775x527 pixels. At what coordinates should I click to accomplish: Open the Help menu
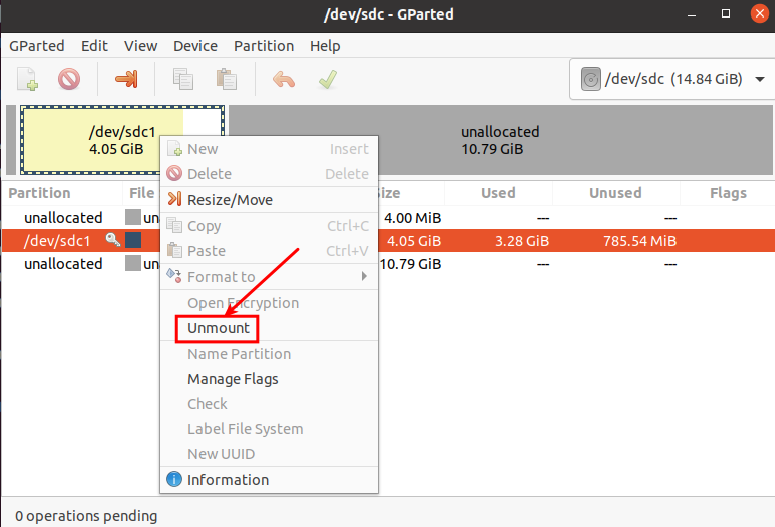coord(325,46)
